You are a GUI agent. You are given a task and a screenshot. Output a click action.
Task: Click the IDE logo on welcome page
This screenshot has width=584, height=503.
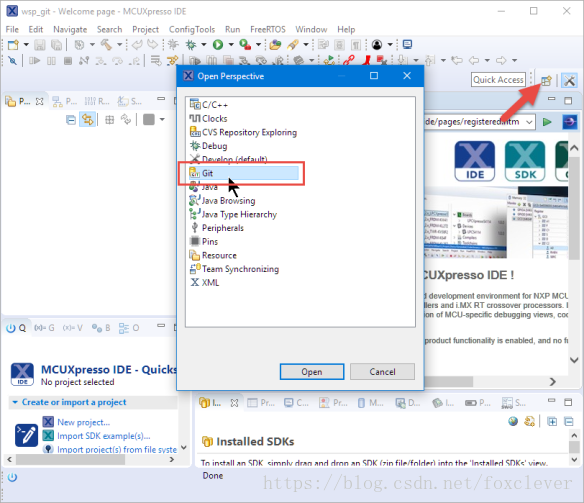click(474, 161)
